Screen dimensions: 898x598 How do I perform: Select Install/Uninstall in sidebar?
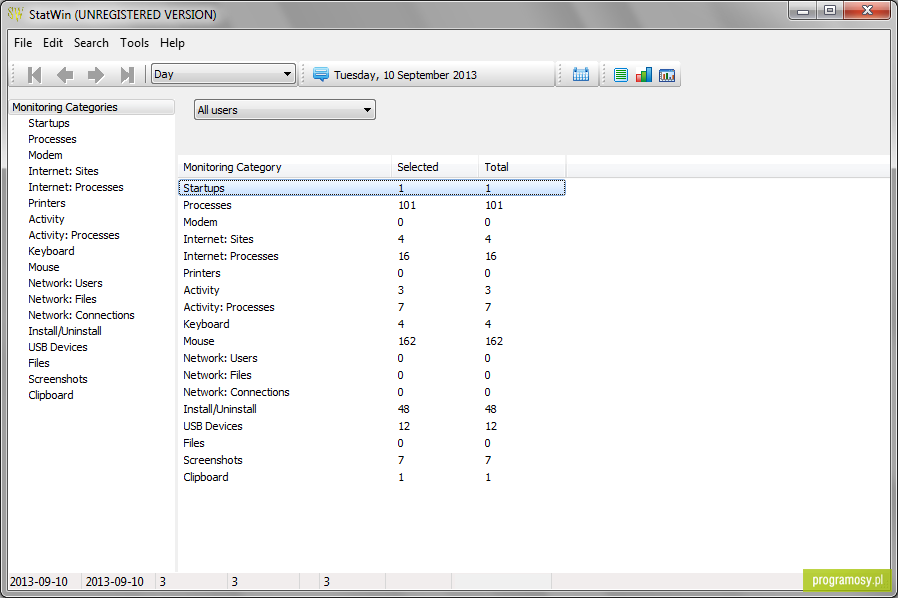pos(65,332)
